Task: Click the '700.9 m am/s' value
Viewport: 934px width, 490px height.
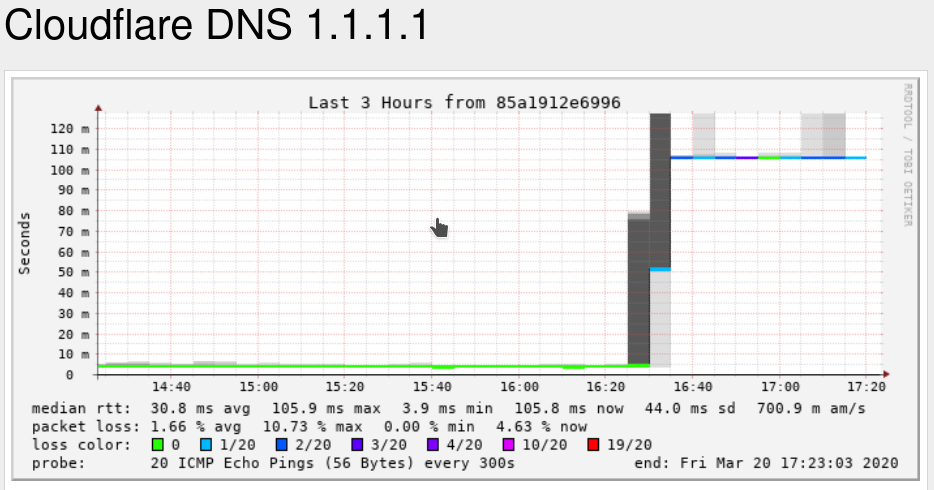Action: [x=811, y=409]
